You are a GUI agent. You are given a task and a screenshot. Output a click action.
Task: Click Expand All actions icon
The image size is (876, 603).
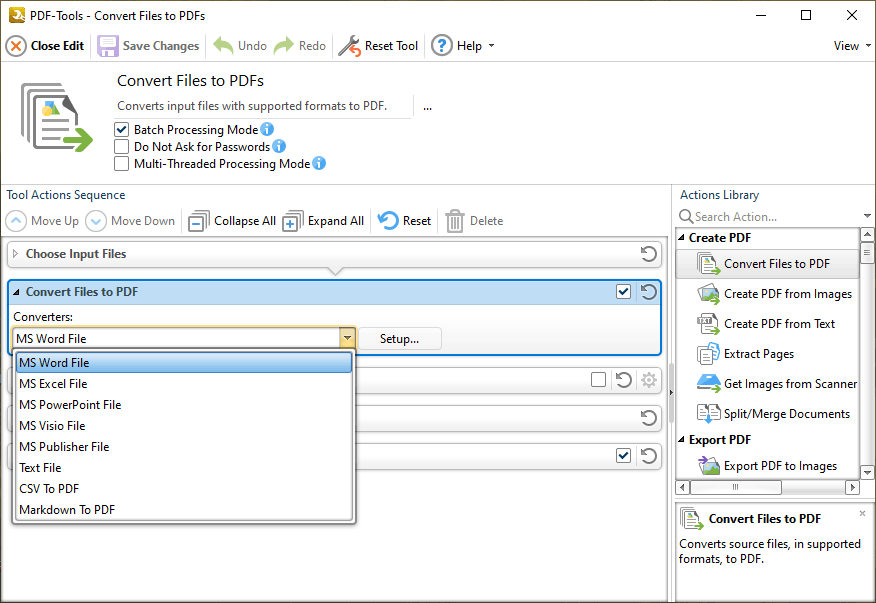[x=292, y=221]
